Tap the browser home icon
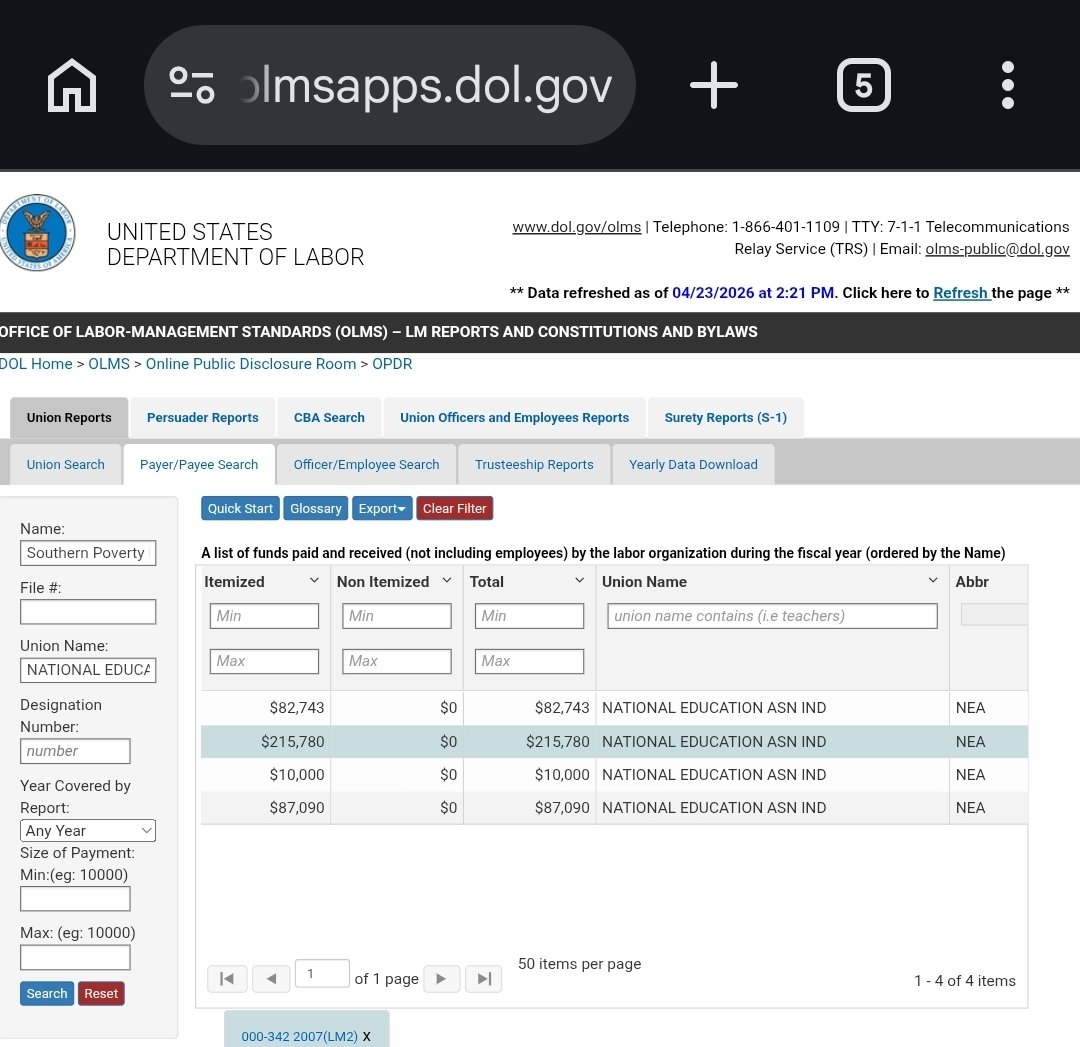The image size is (1080, 1047). 72,85
